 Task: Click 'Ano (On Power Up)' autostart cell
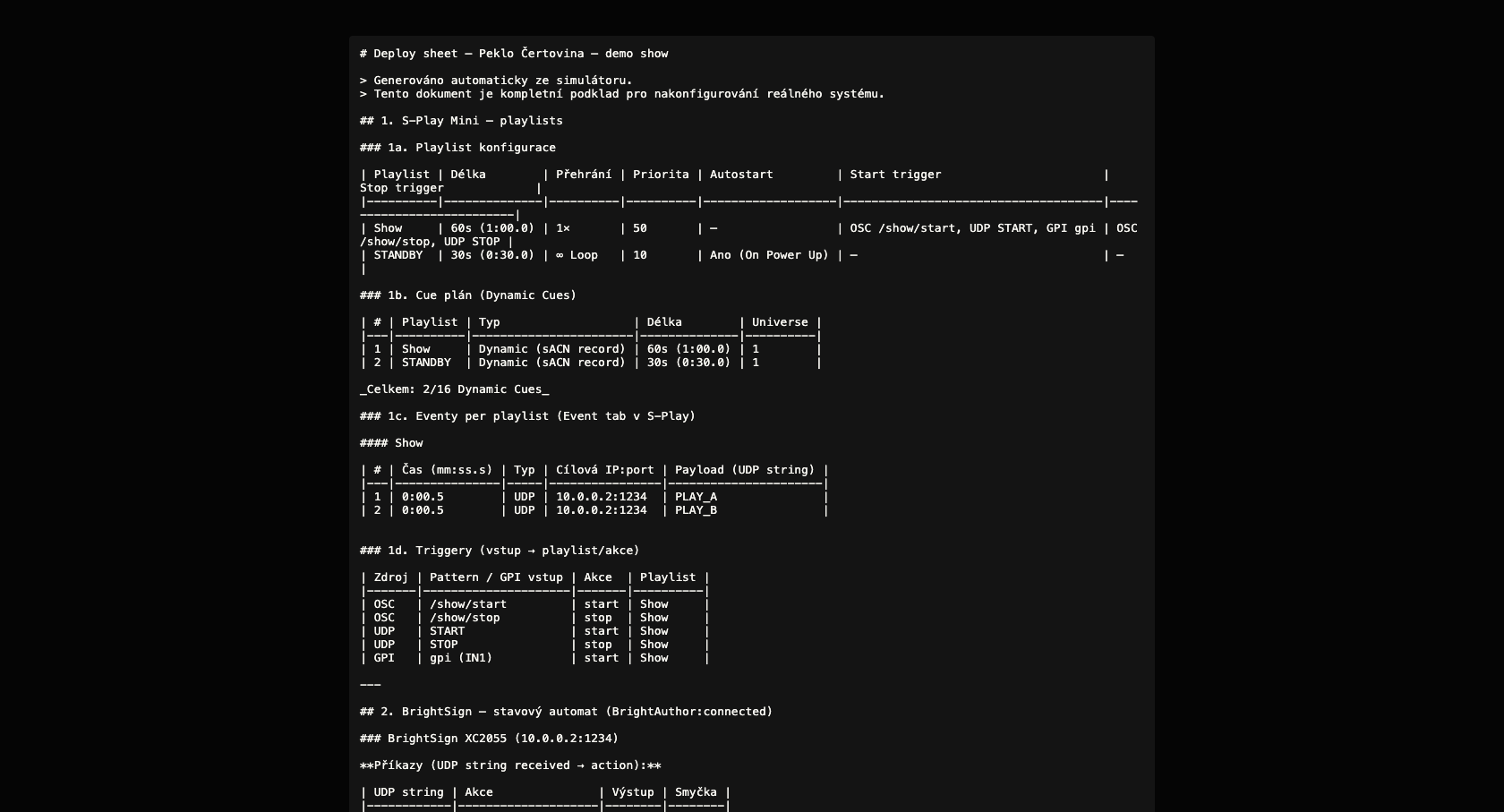769,255
